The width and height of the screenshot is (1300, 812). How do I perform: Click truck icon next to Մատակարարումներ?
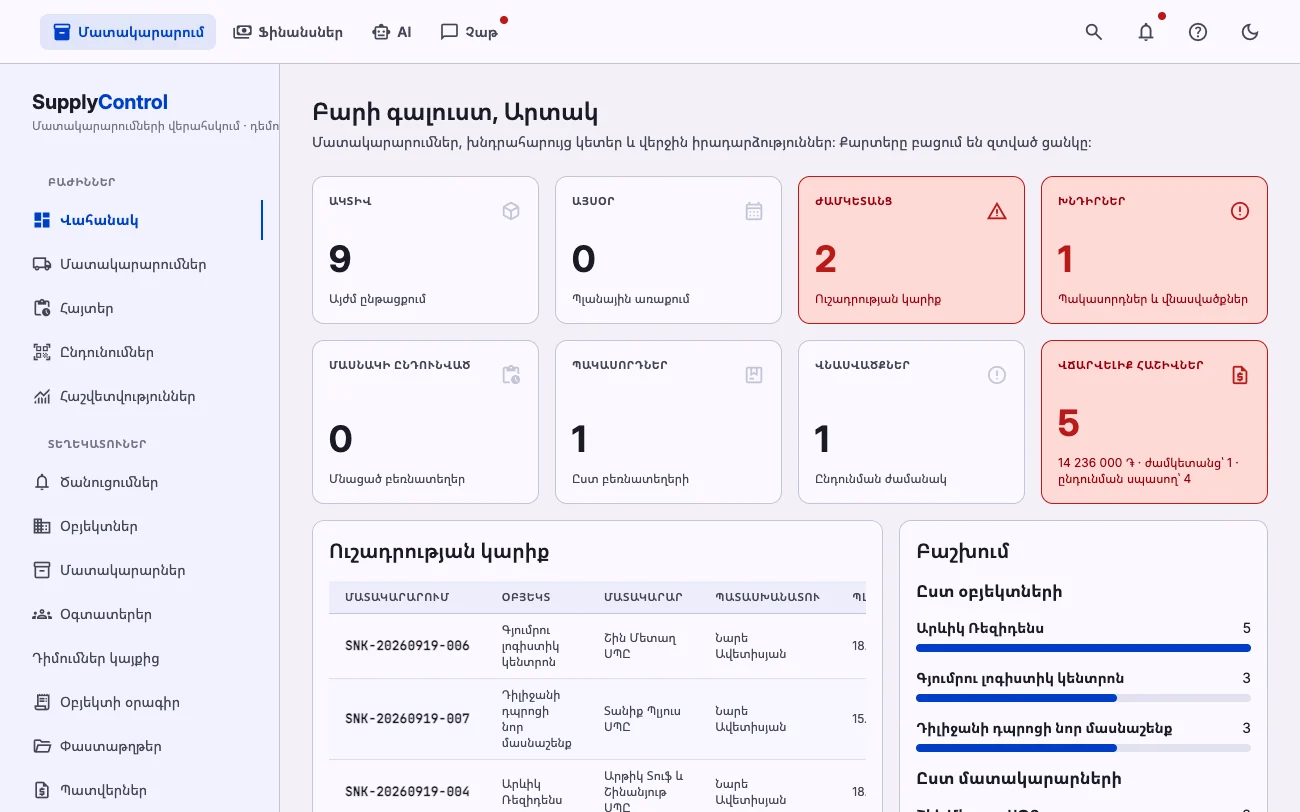coord(42,264)
